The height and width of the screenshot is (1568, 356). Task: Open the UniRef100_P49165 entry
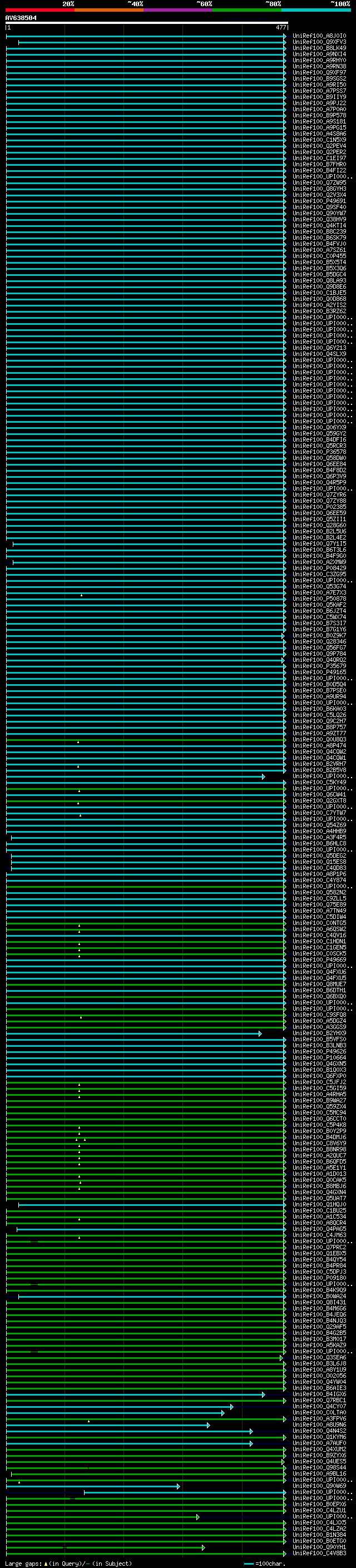[x=319, y=672]
